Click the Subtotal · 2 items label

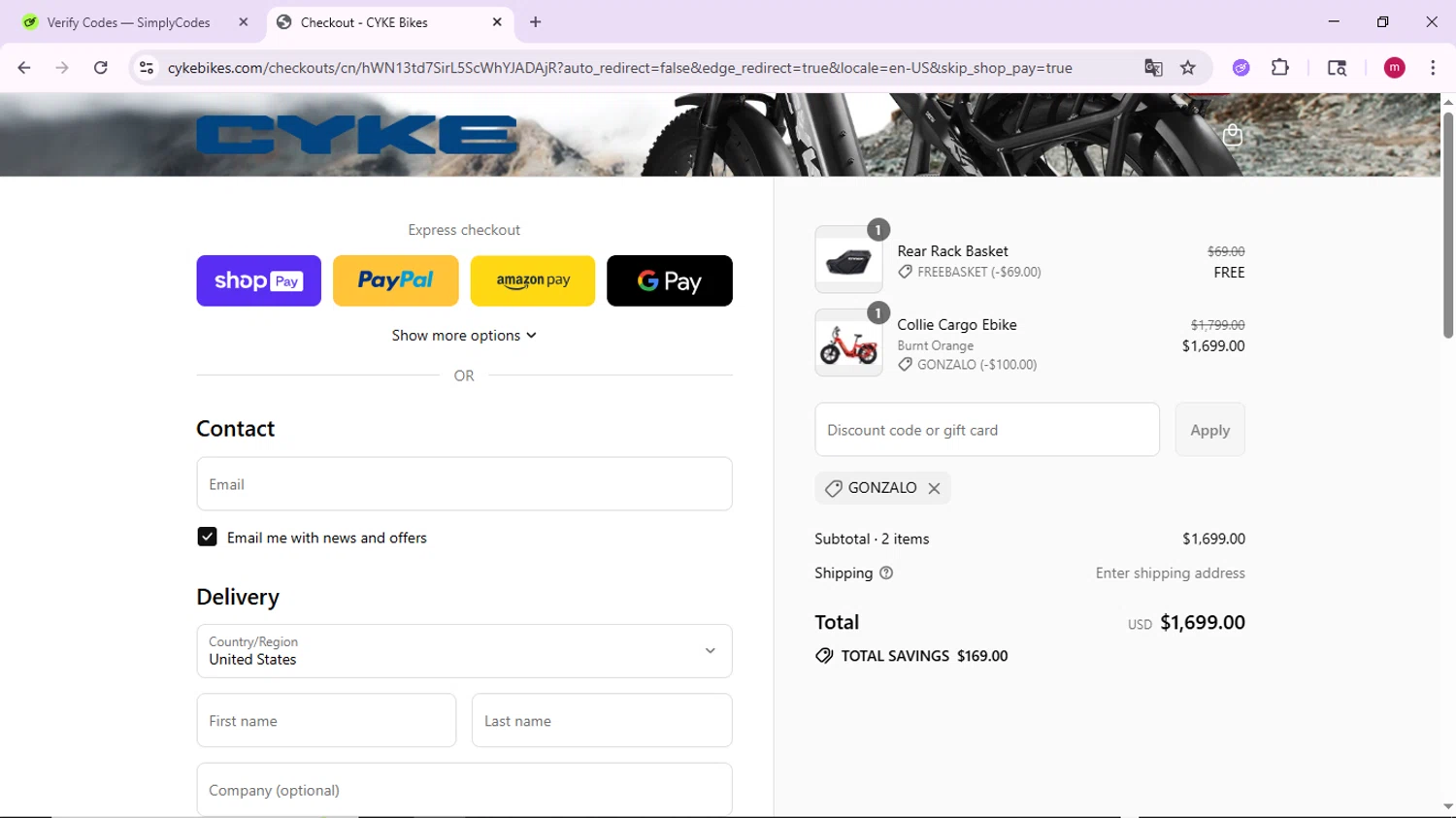[872, 539]
